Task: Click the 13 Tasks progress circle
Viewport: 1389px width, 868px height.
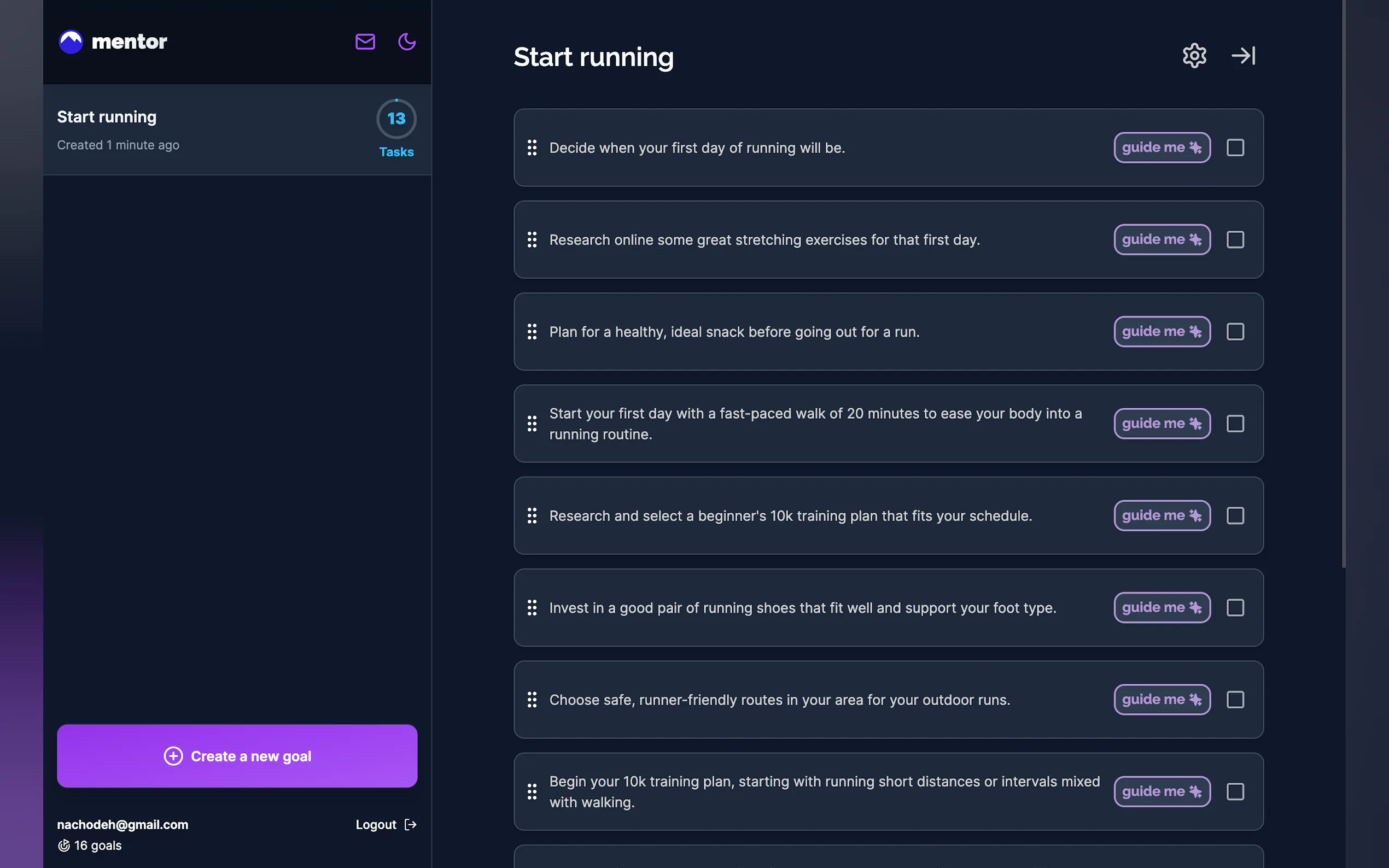Action: (396, 119)
